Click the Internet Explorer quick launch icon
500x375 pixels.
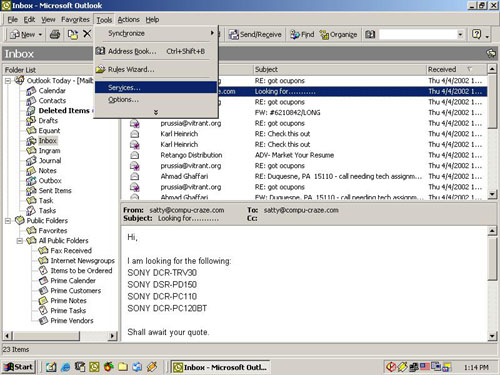click(x=65, y=367)
